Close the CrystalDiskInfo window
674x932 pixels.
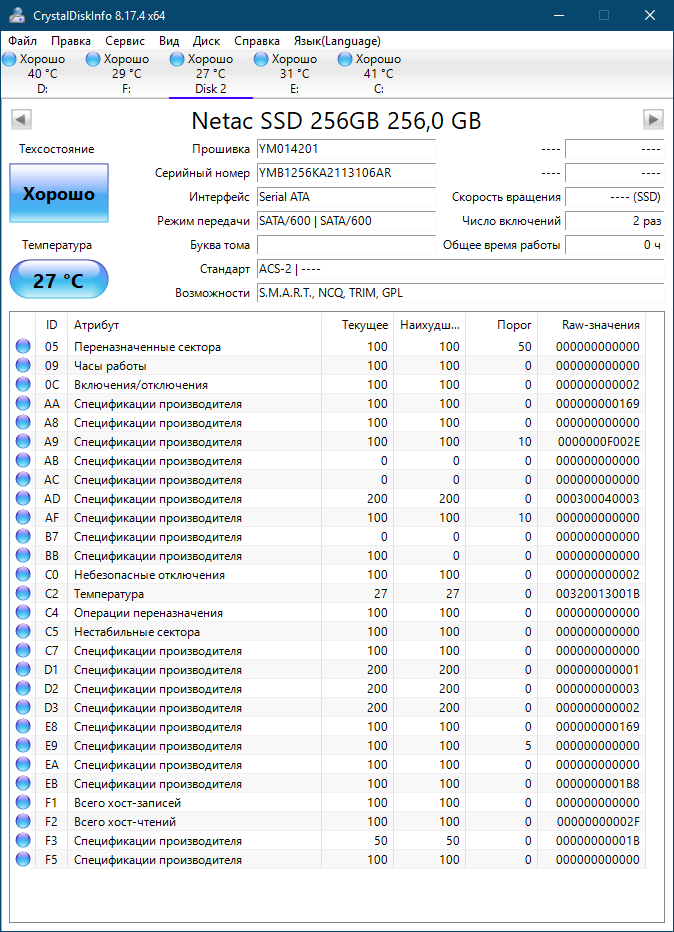pos(650,15)
